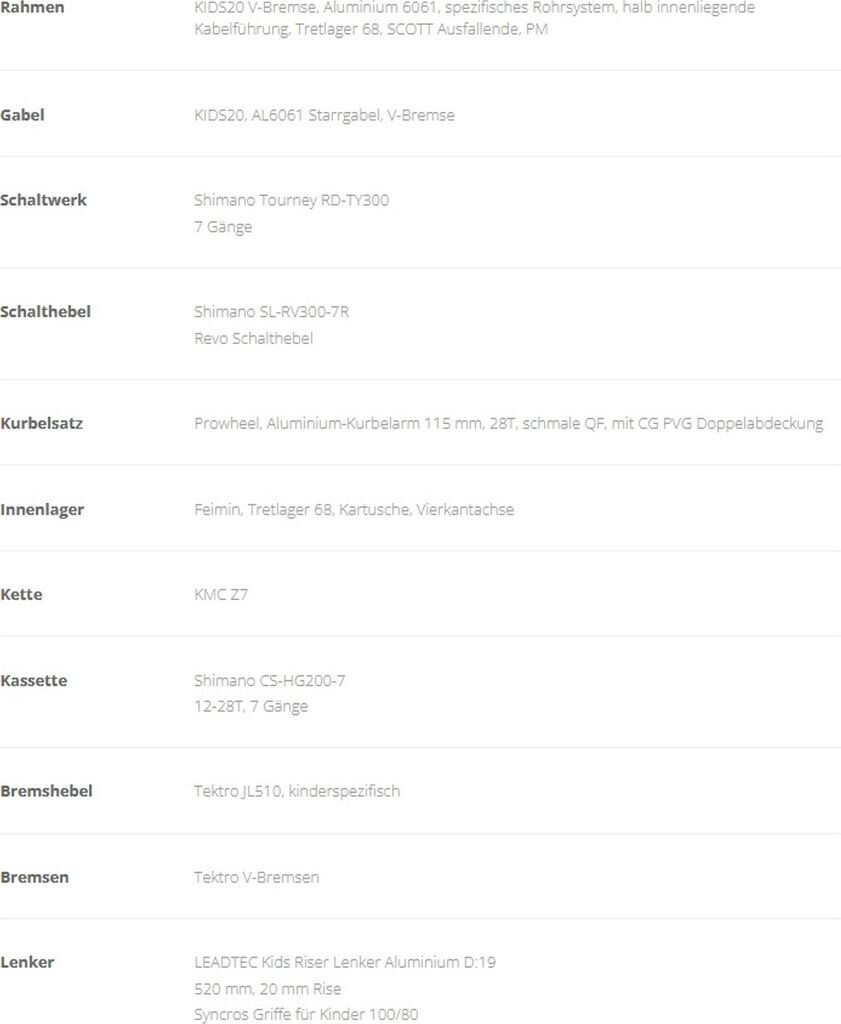This screenshot has width=841, height=1024.
Task: Click the Lenker specification label
Action: (x=27, y=962)
